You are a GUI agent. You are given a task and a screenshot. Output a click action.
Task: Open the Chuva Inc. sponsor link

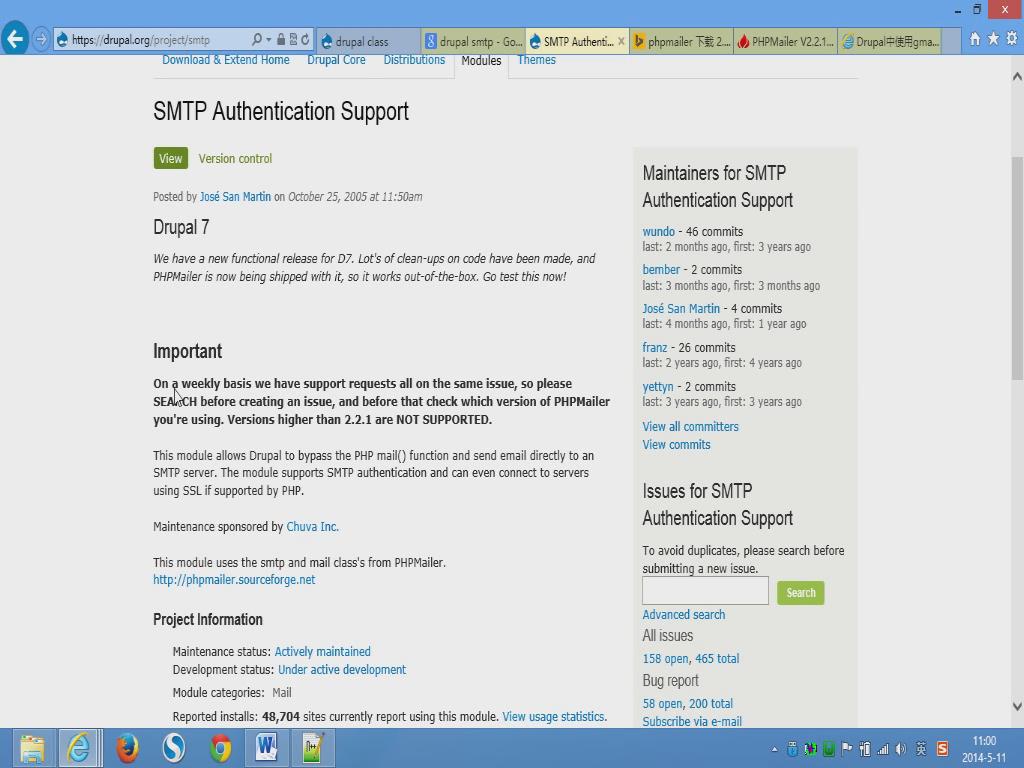[x=312, y=526]
